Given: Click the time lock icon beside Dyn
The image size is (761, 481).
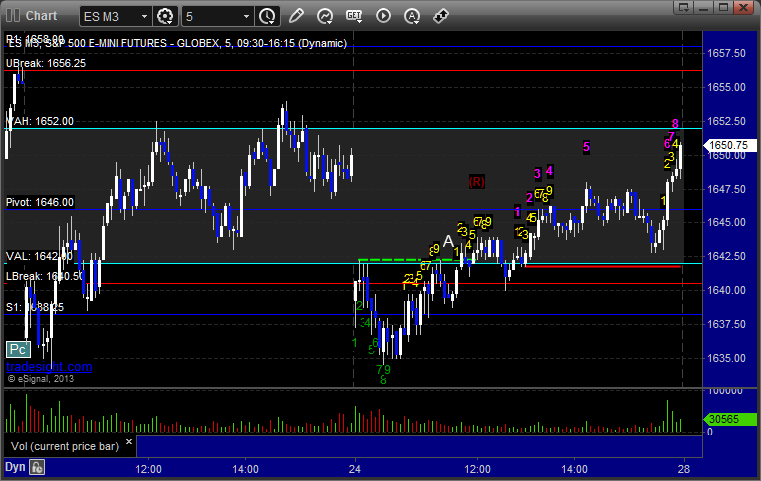Looking at the screenshot, I should 37,467.
